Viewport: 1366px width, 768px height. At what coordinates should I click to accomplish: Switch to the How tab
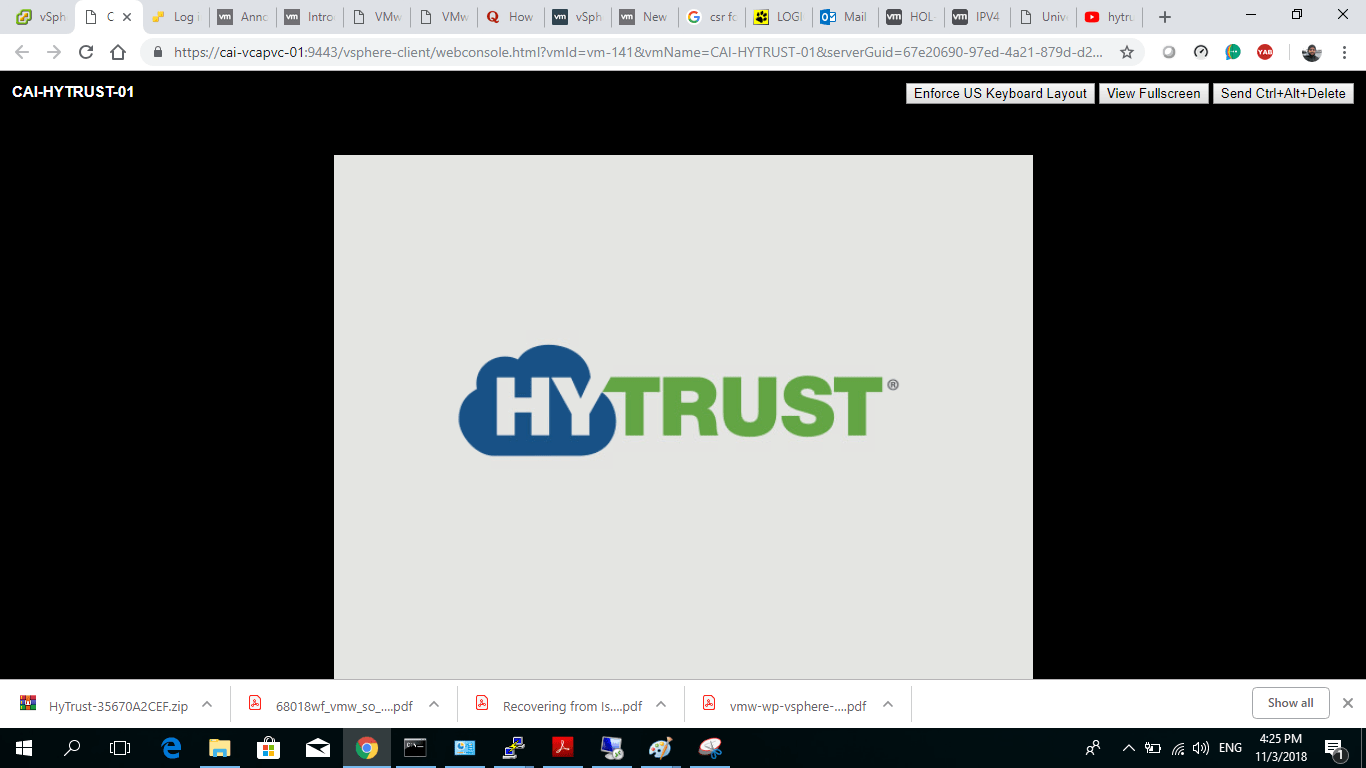510,17
